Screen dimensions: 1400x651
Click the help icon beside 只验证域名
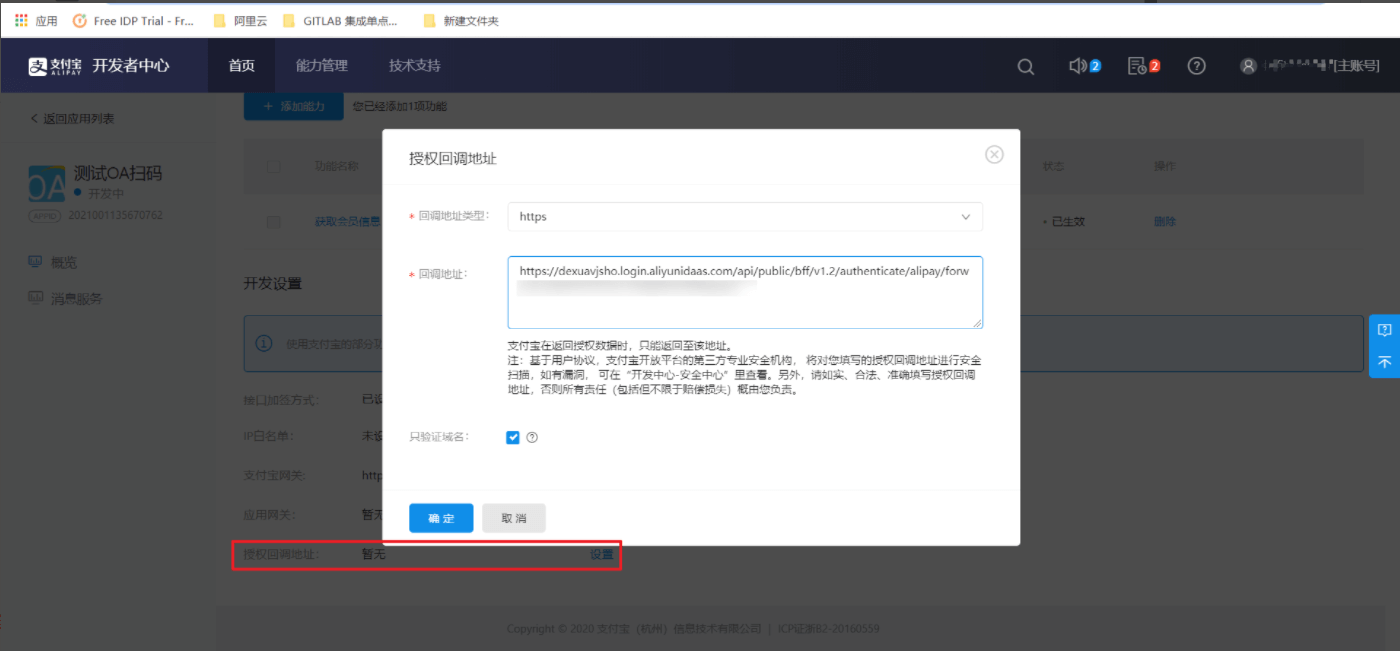[532, 437]
